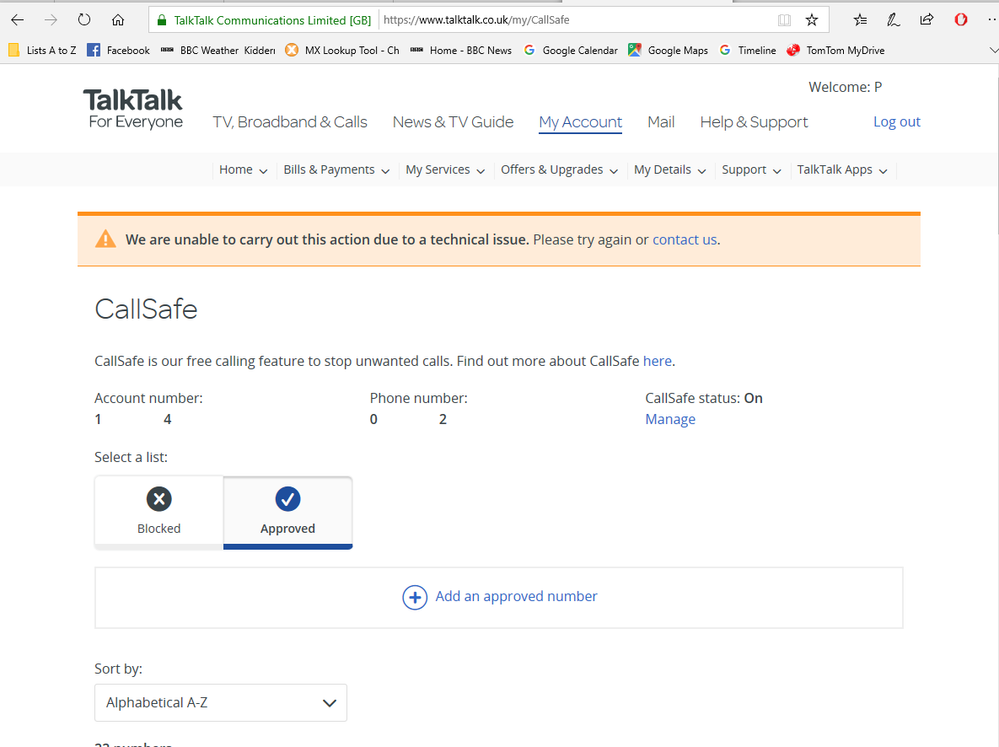The height and width of the screenshot is (747, 999).
Task: Start an Add Notes annotation
Action: coord(891,19)
